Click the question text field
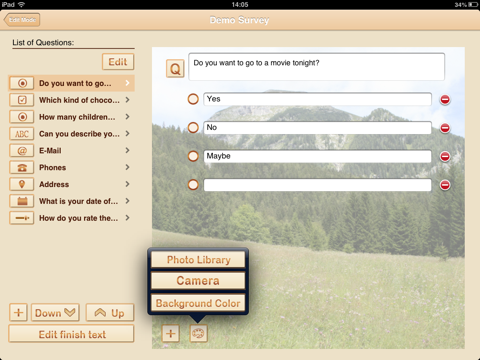 tap(316, 67)
